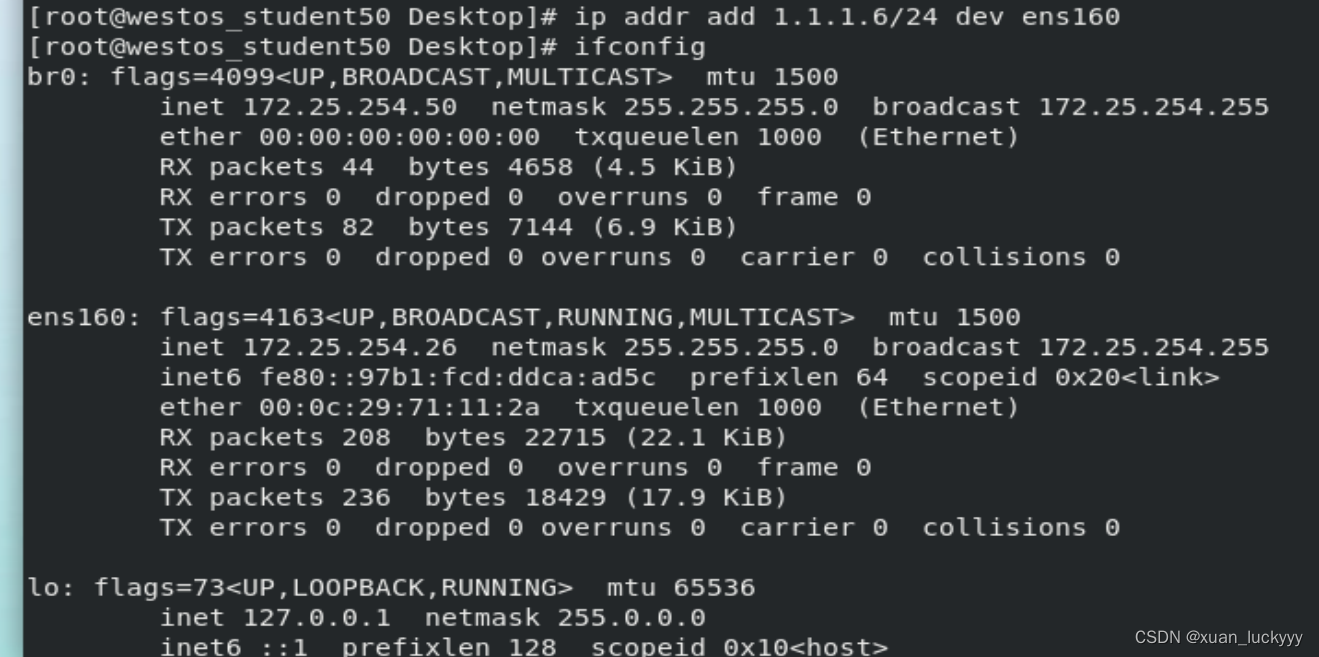Click the CSDN @xuan_luckyyy watermark

tap(1218, 637)
